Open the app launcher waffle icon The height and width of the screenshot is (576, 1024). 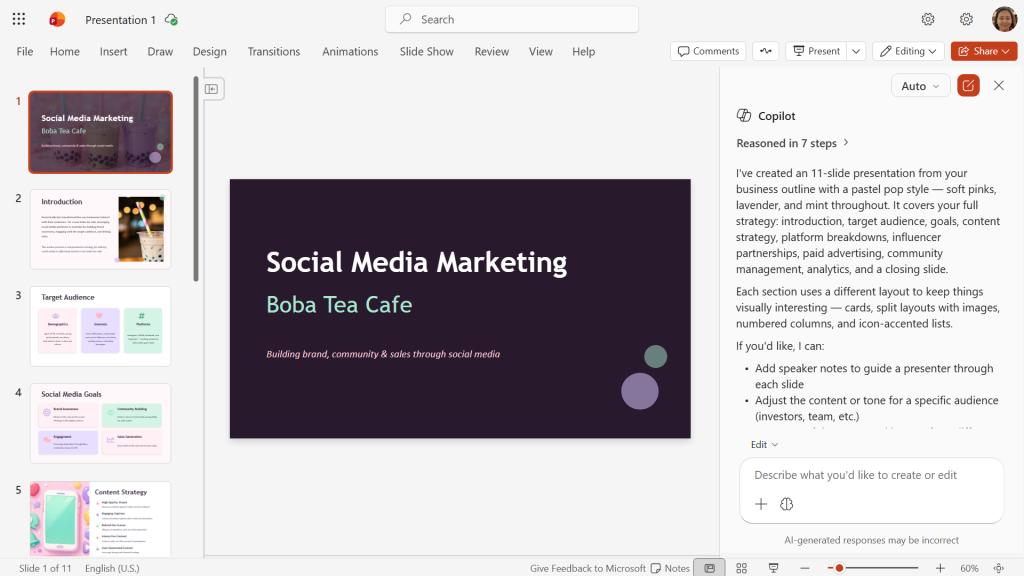click(19, 19)
